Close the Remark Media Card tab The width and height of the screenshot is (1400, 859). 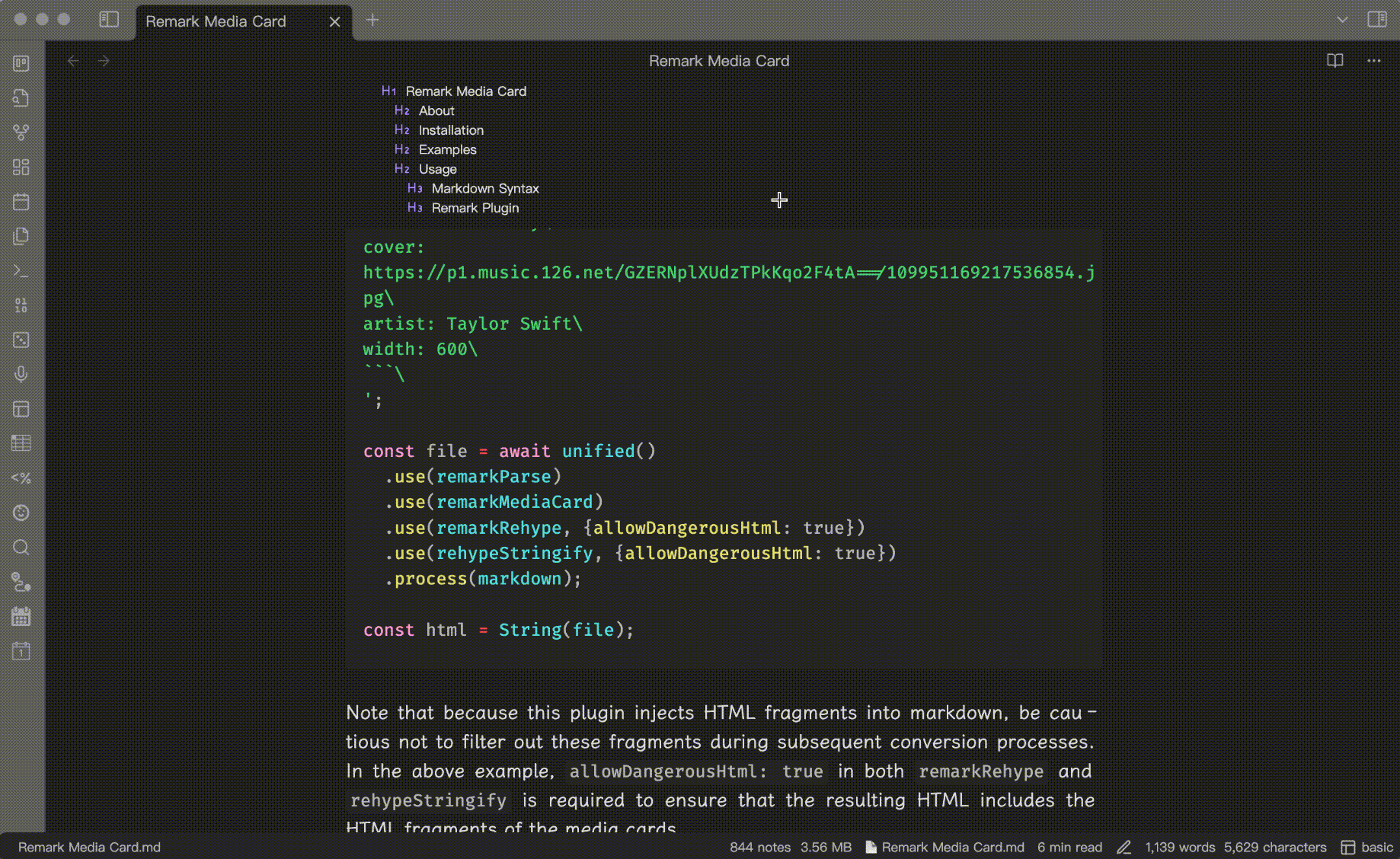pyautogui.click(x=334, y=21)
